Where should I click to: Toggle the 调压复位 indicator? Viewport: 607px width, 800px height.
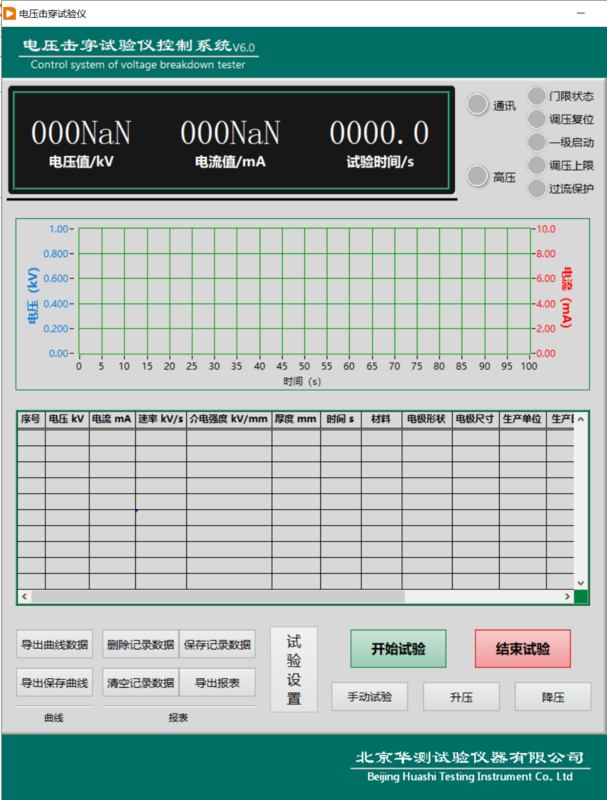click(537, 119)
